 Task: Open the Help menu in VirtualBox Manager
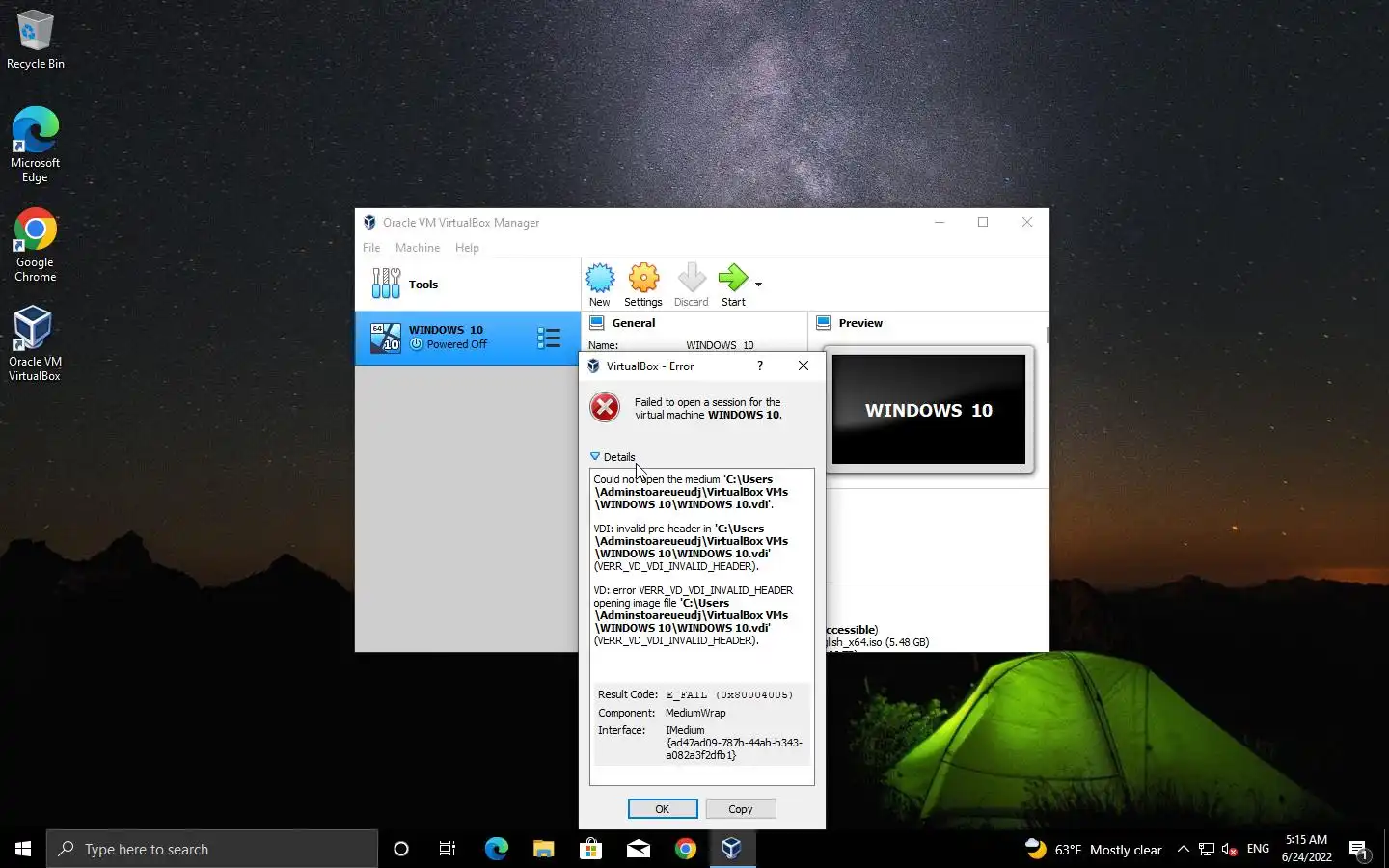(x=467, y=248)
